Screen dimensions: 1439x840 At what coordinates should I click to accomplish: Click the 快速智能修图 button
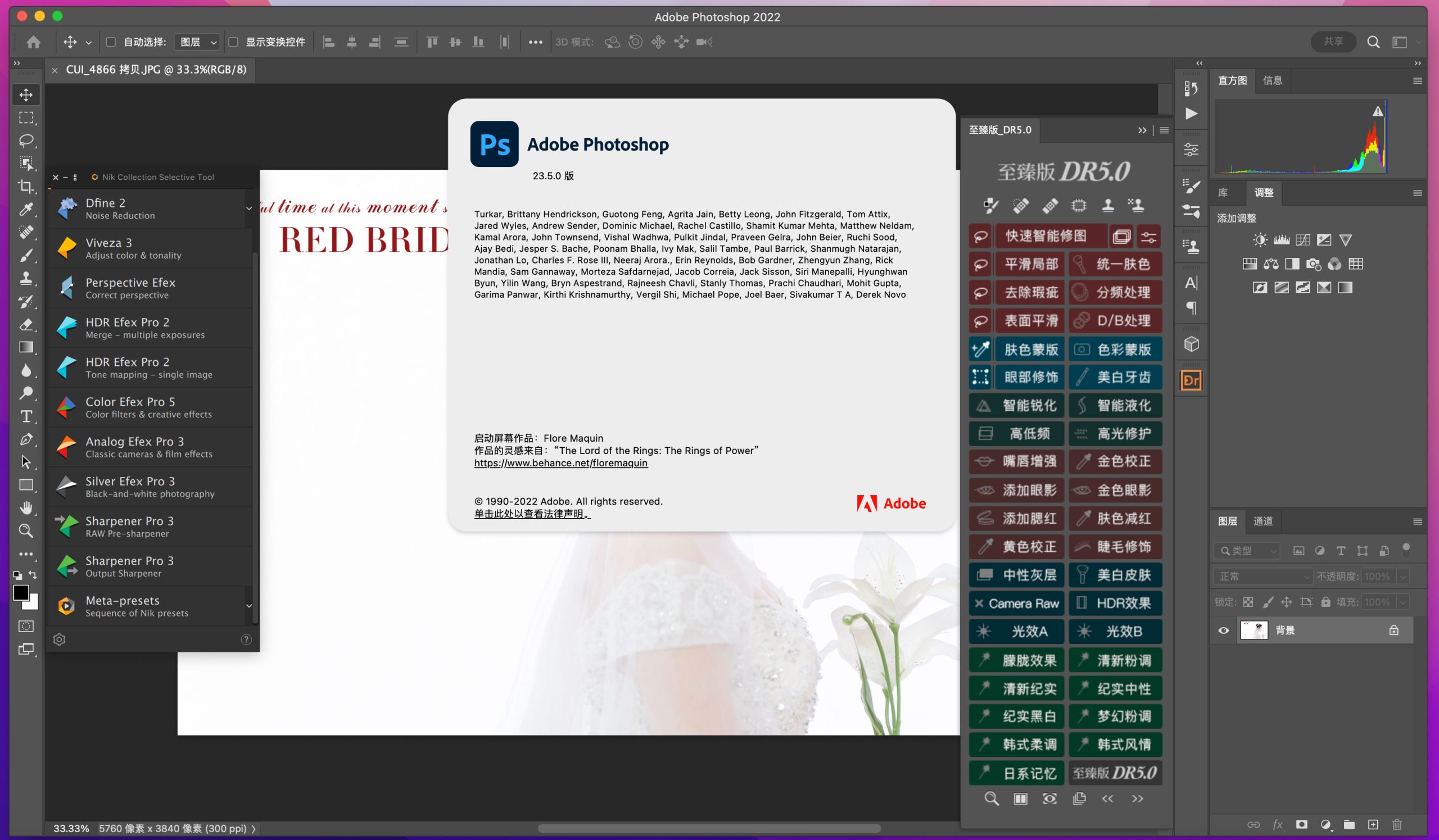pos(1045,236)
